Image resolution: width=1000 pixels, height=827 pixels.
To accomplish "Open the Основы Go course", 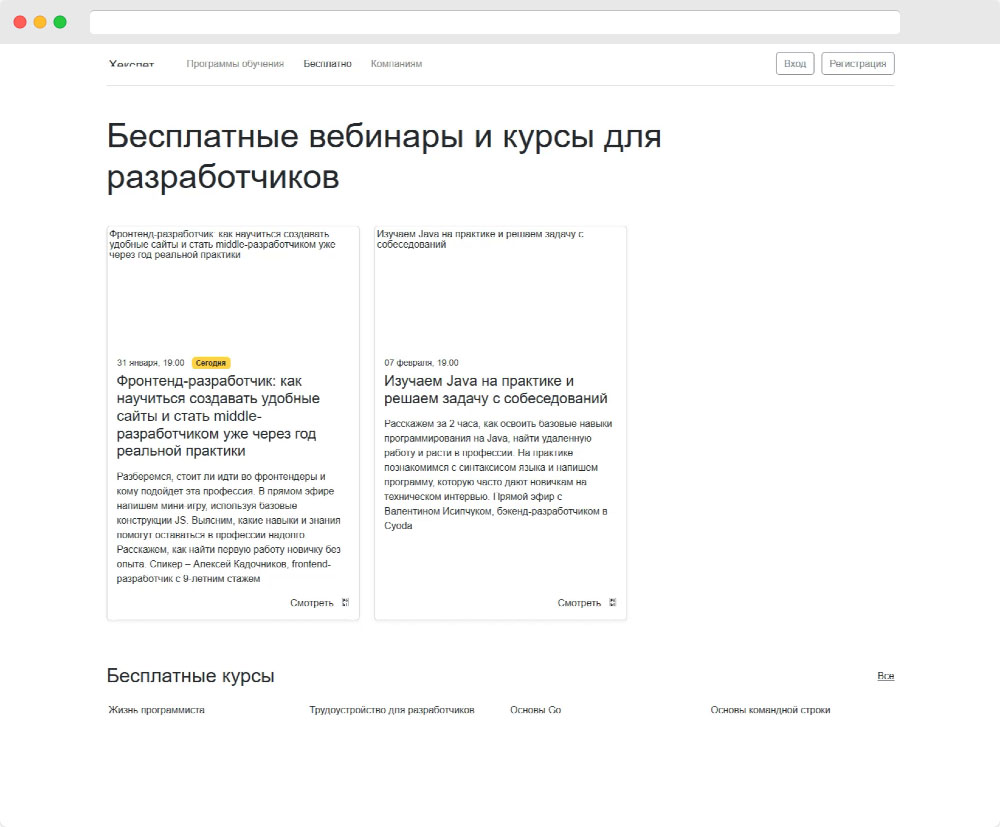I will pyautogui.click(x=535, y=709).
